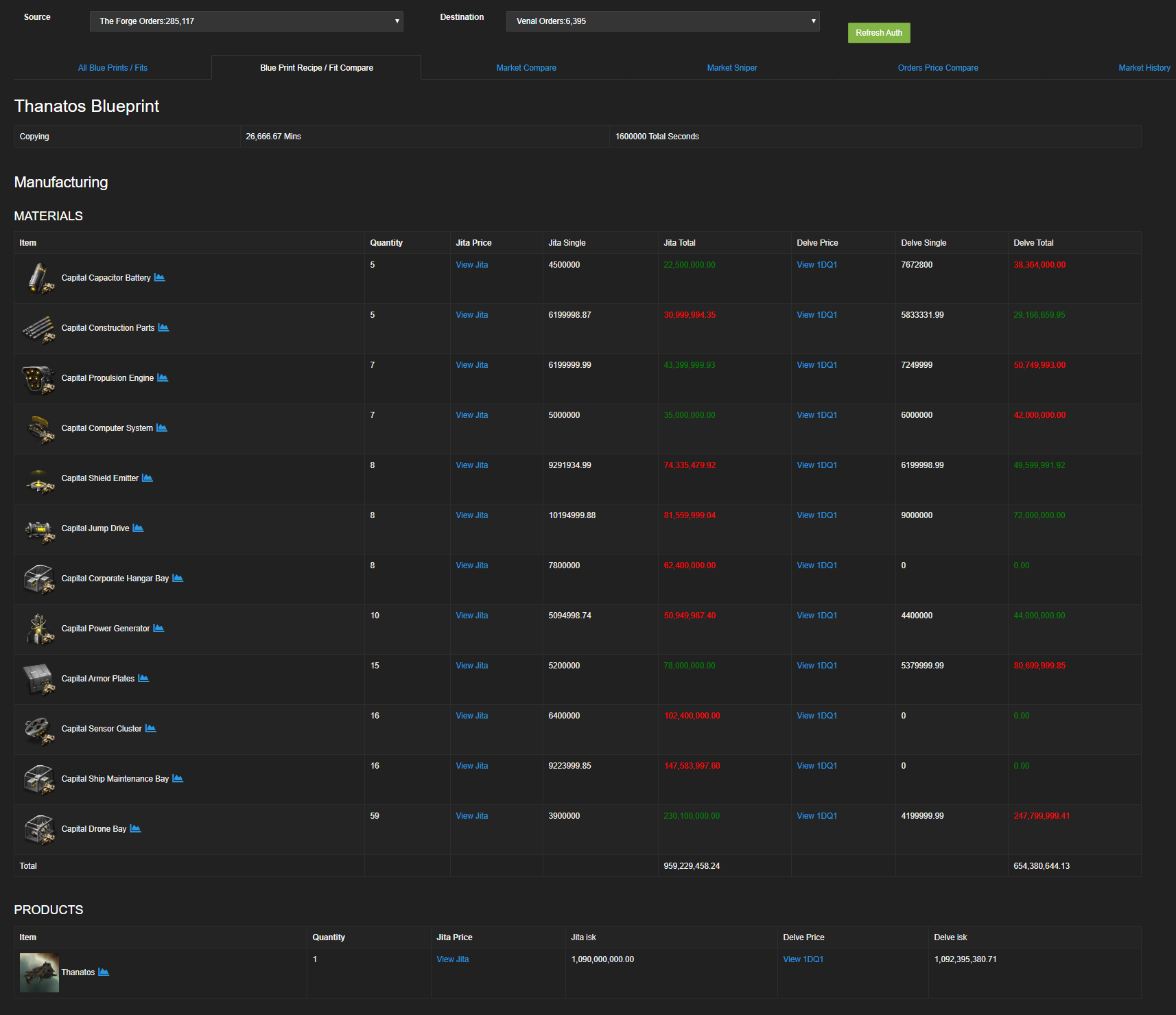Open chart icon for Capital Corporate Hangar Bay
This screenshot has width=1176, height=1015.
point(178,578)
